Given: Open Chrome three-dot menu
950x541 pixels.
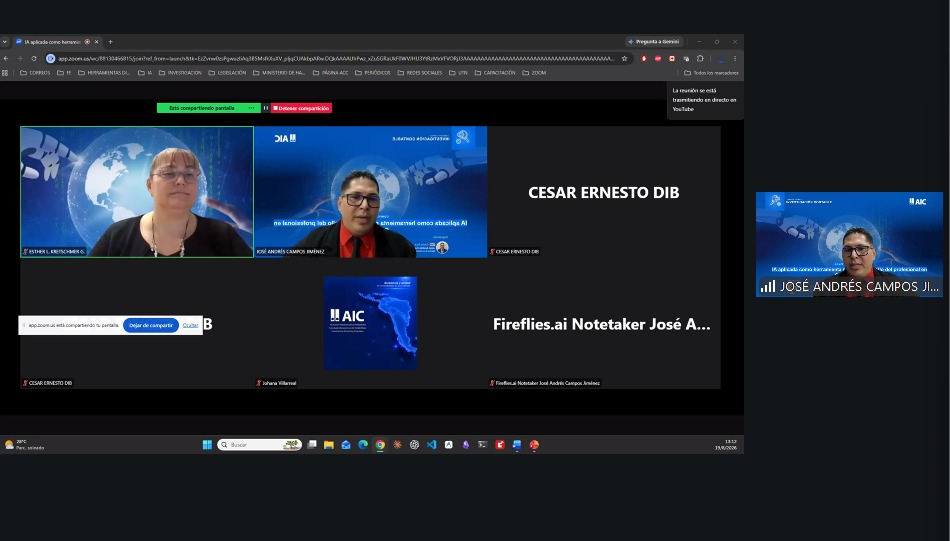Looking at the screenshot, I should click(735, 59).
